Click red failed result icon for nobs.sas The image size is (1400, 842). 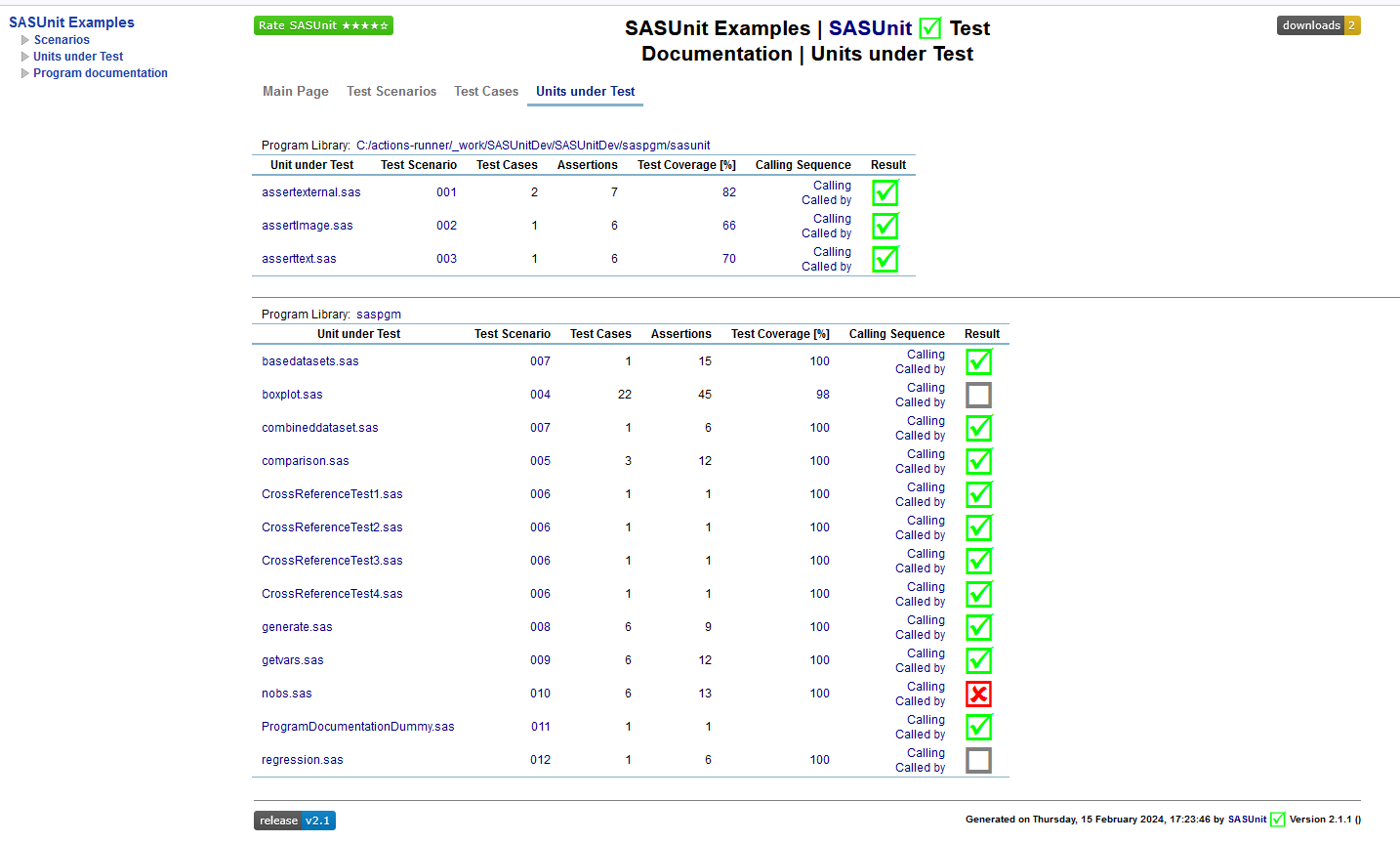[x=978, y=694]
